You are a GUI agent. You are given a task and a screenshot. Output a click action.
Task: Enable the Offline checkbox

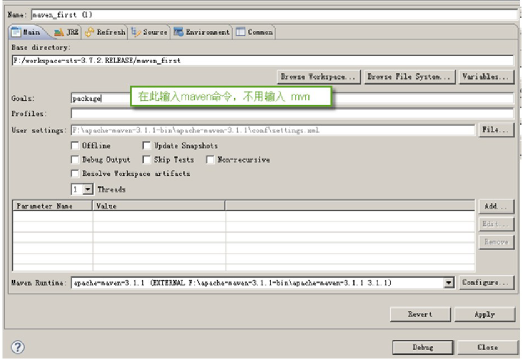click(x=75, y=145)
